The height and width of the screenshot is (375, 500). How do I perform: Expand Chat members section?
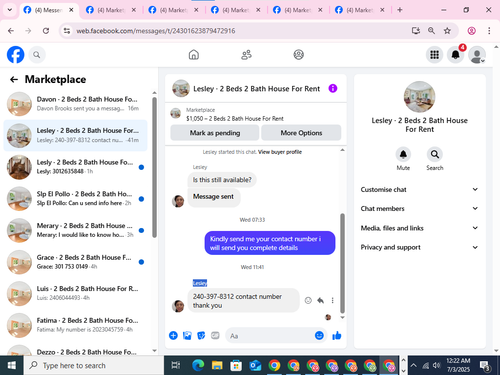419,208
